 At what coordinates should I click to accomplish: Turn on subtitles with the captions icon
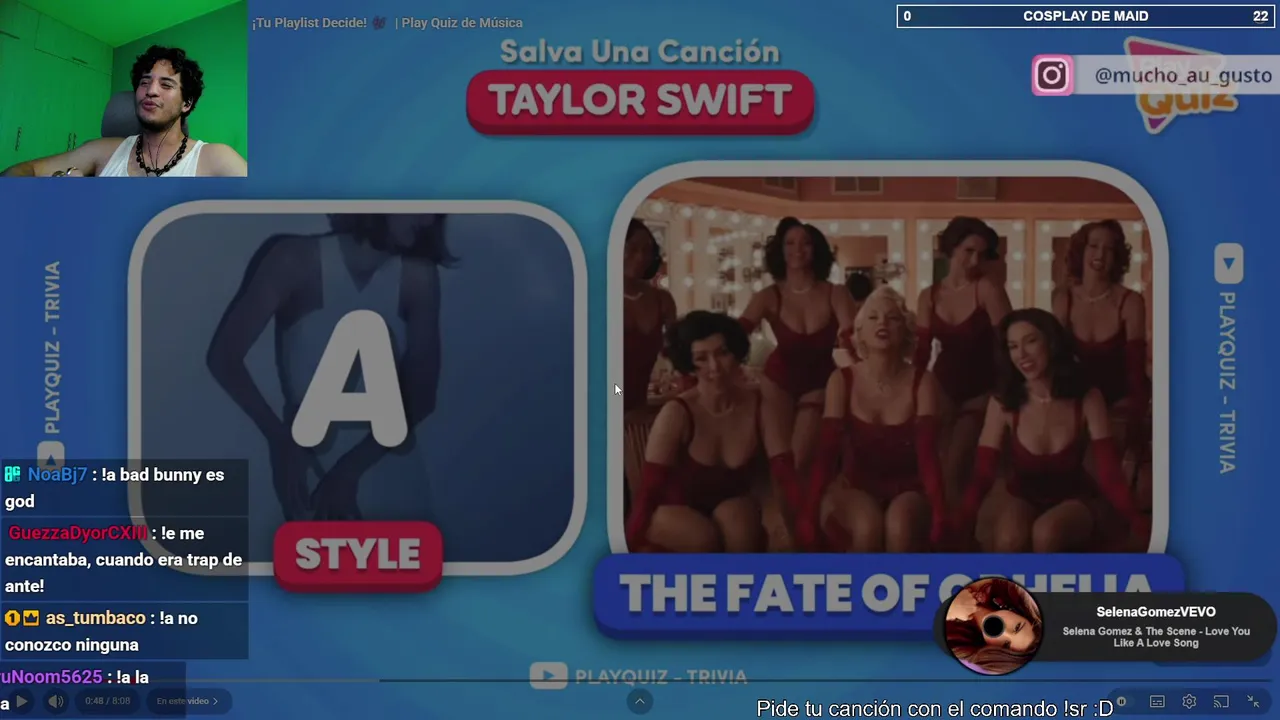pyautogui.click(x=1157, y=702)
